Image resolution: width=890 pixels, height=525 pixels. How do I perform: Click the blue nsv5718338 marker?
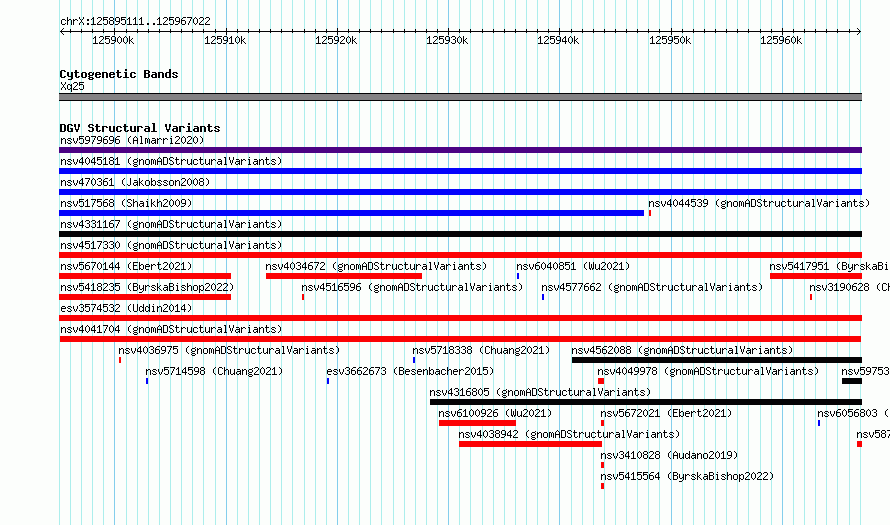pyautogui.click(x=414, y=360)
